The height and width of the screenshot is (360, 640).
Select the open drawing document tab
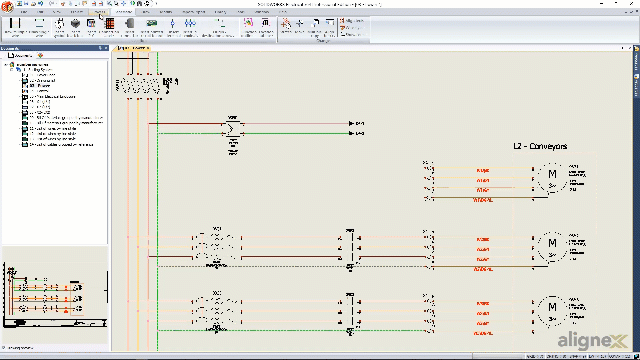click(133, 48)
